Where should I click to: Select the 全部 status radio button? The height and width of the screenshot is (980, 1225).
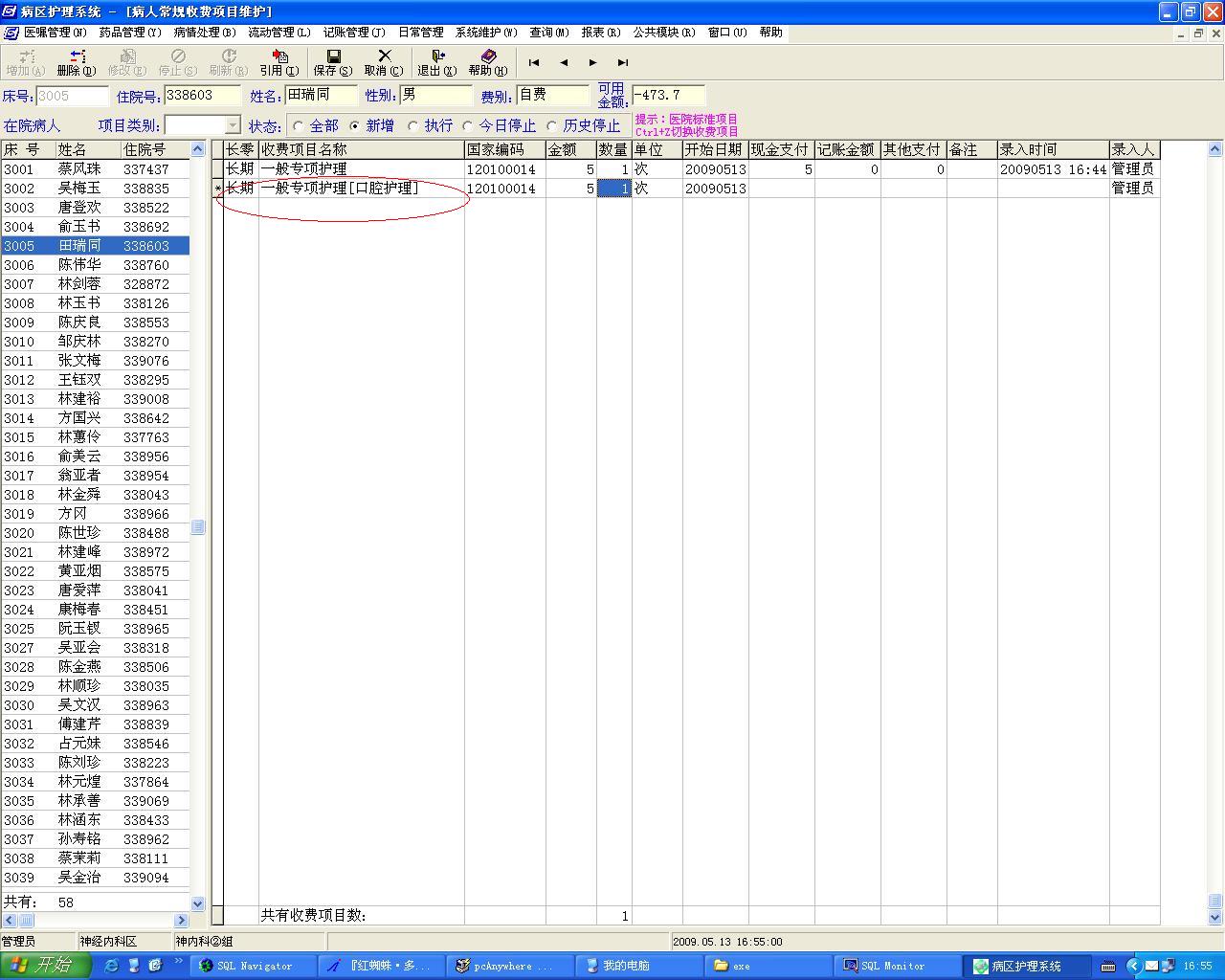pyautogui.click(x=299, y=126)
